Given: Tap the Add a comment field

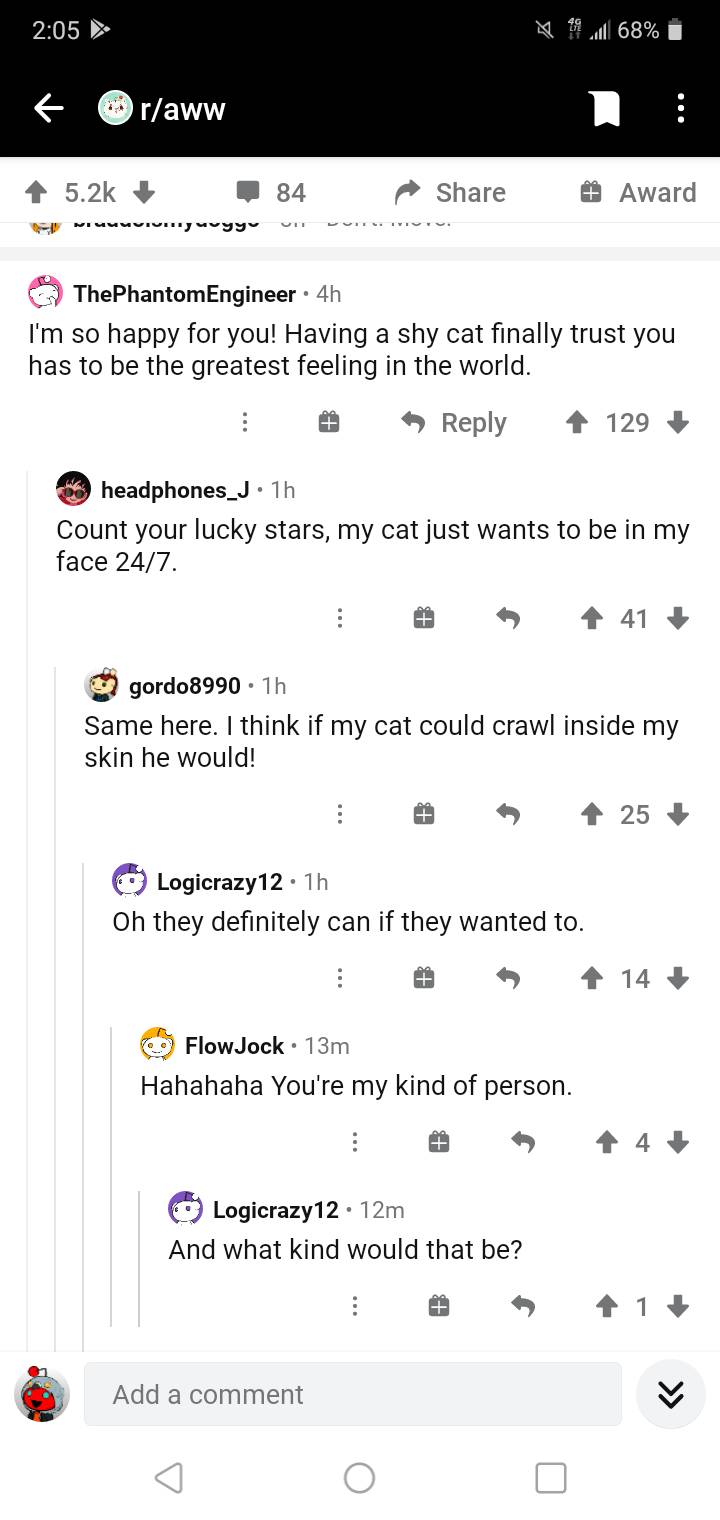Looking at the screenshot, I should 352,1394.
